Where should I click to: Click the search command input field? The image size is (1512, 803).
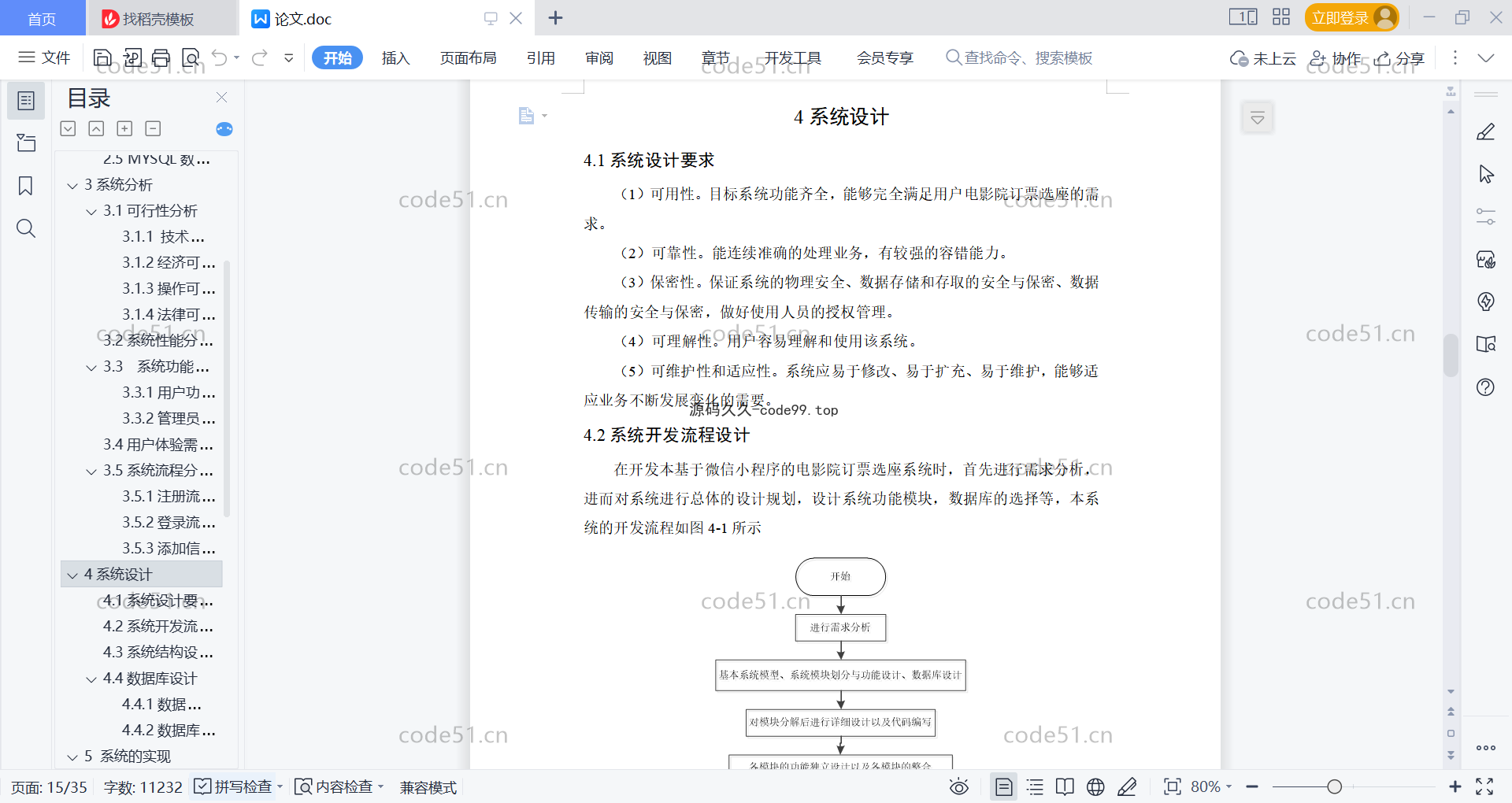tap(1019, 57)
